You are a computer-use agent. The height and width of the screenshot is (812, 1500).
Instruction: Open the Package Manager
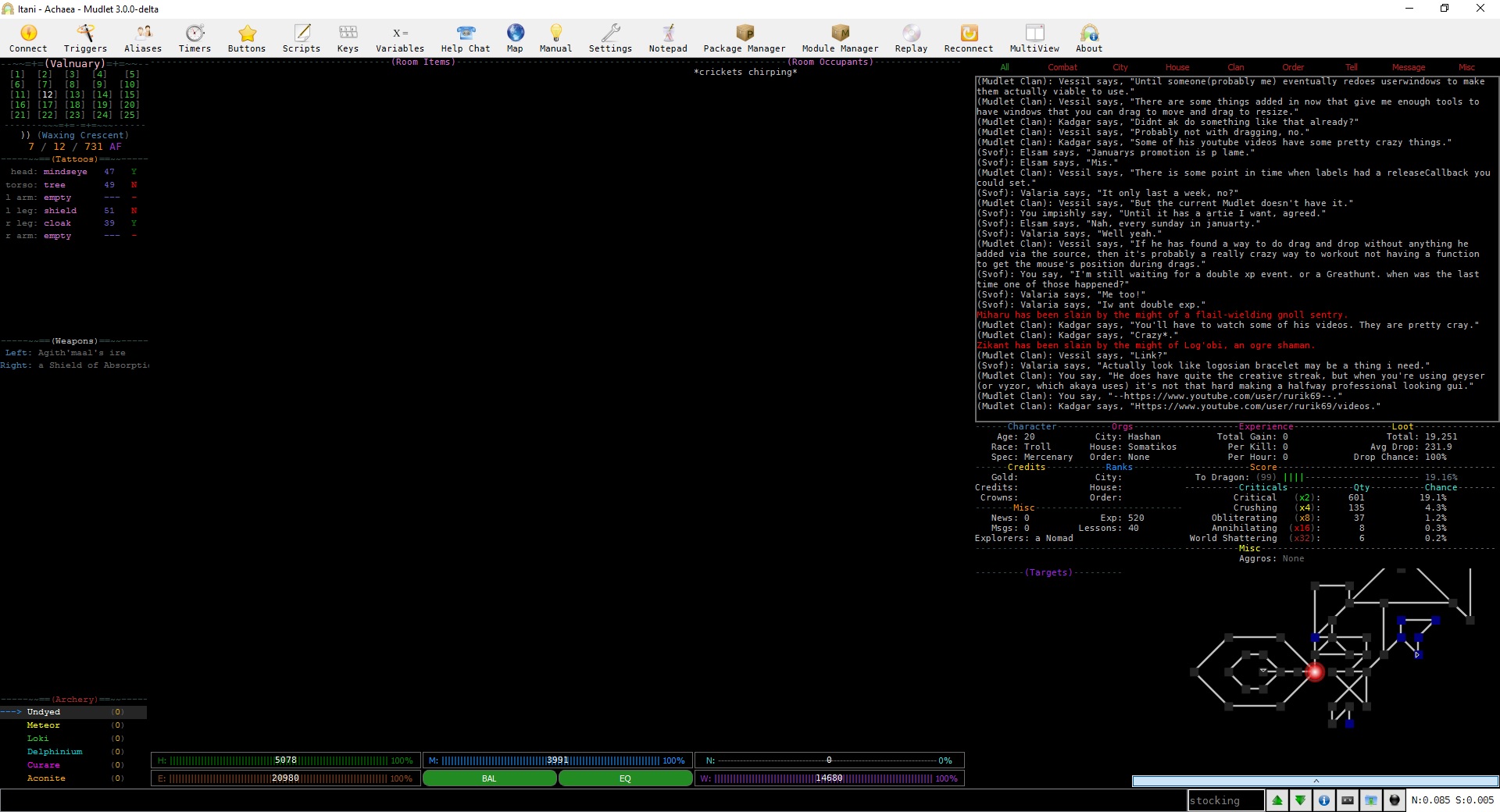tap(745, 38)
